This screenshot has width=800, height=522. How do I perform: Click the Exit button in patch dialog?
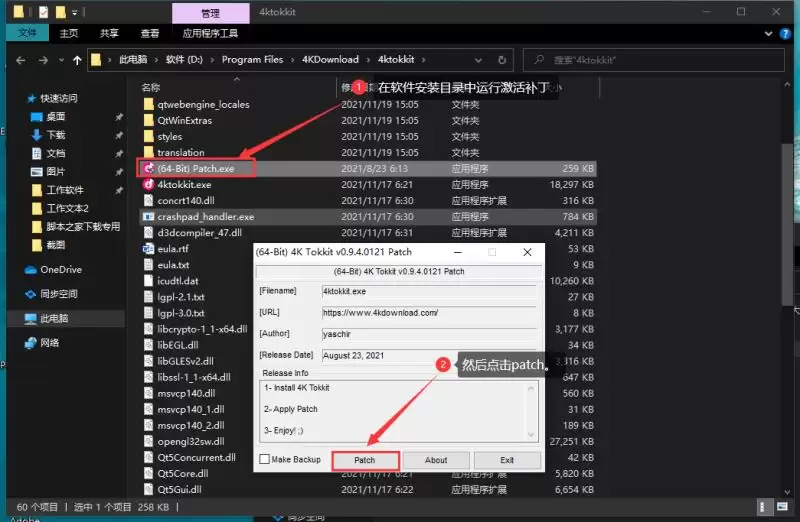click(x=507, y=460)
